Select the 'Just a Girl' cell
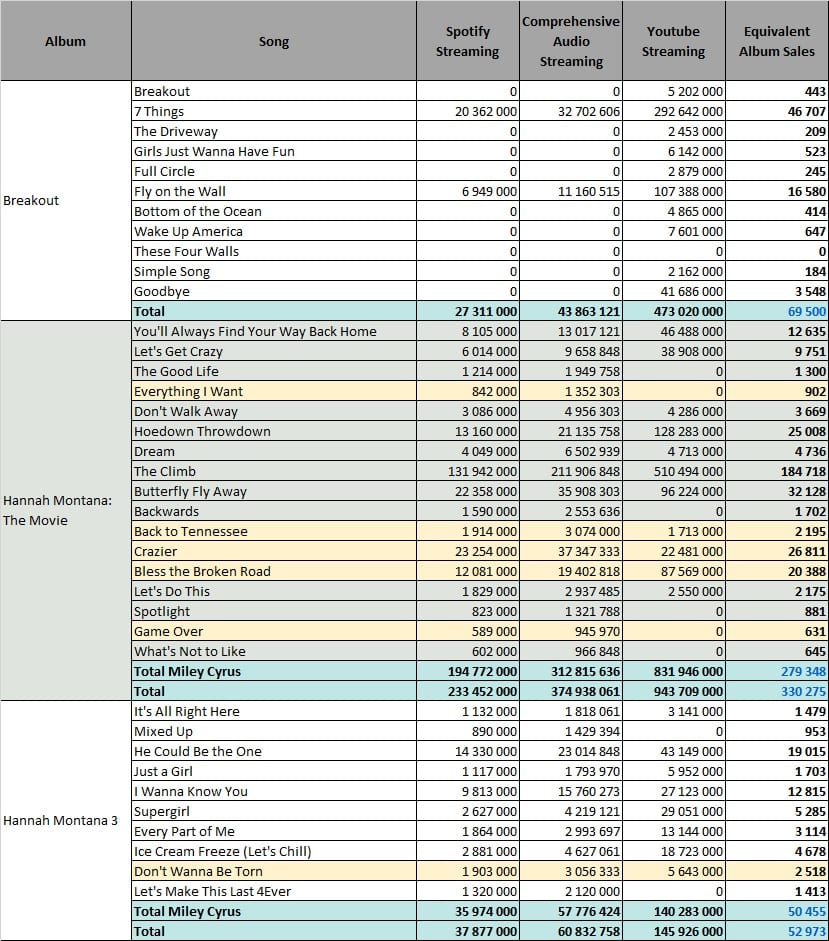The image size is (829, 941). (274, 771)
